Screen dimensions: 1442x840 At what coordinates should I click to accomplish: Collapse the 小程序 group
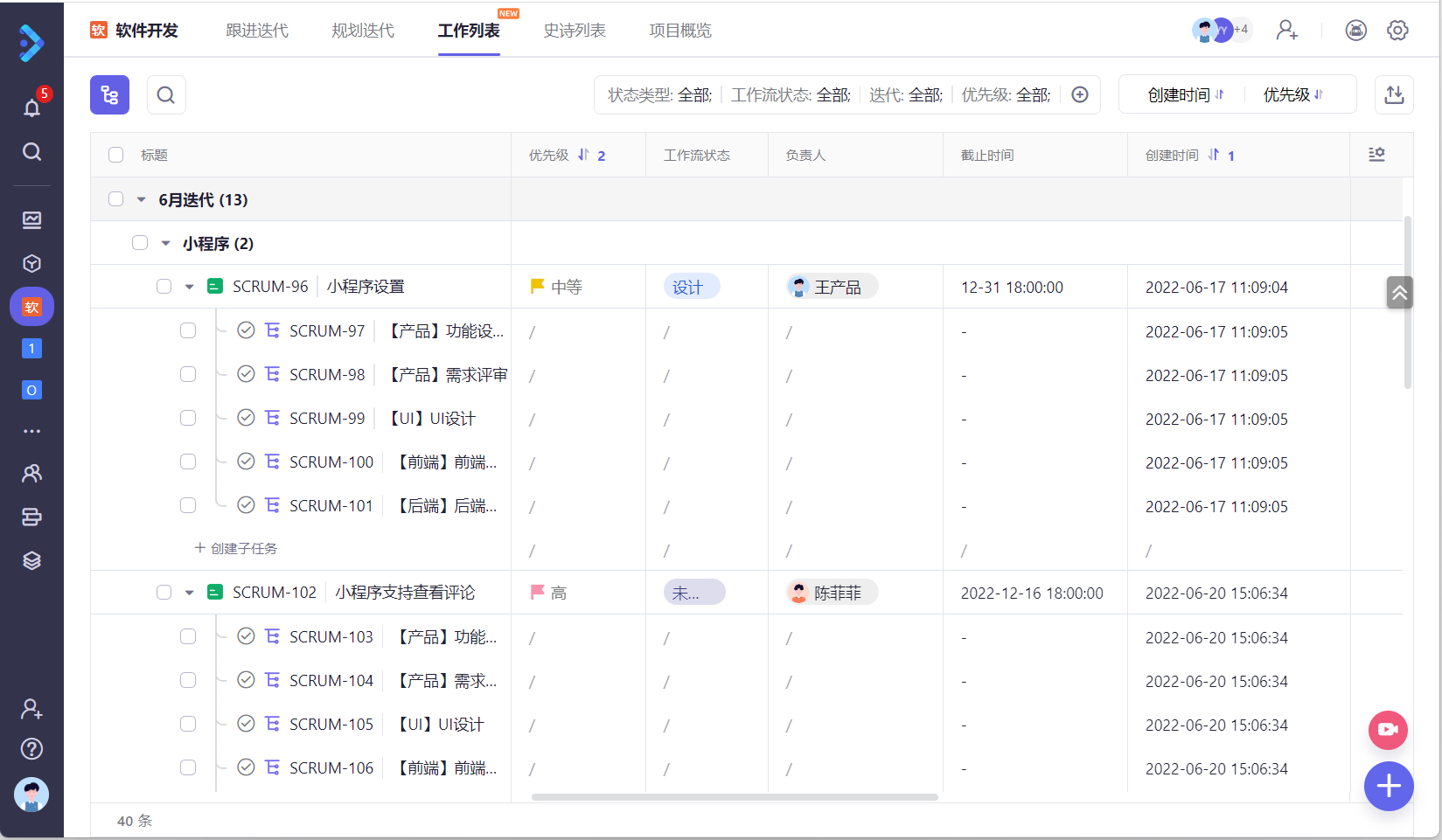(165, 243)
